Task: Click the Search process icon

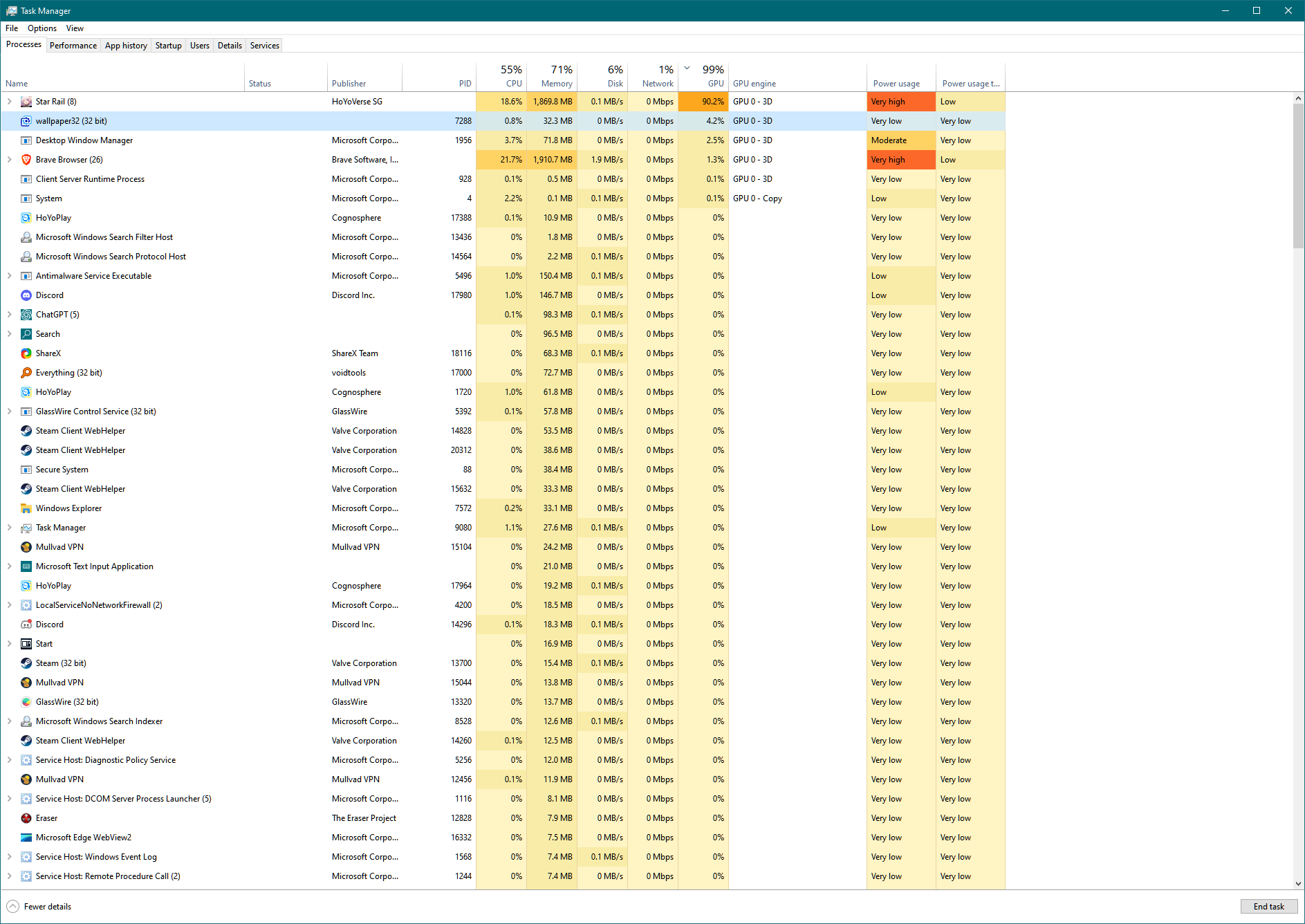Action: pos(26,334)
